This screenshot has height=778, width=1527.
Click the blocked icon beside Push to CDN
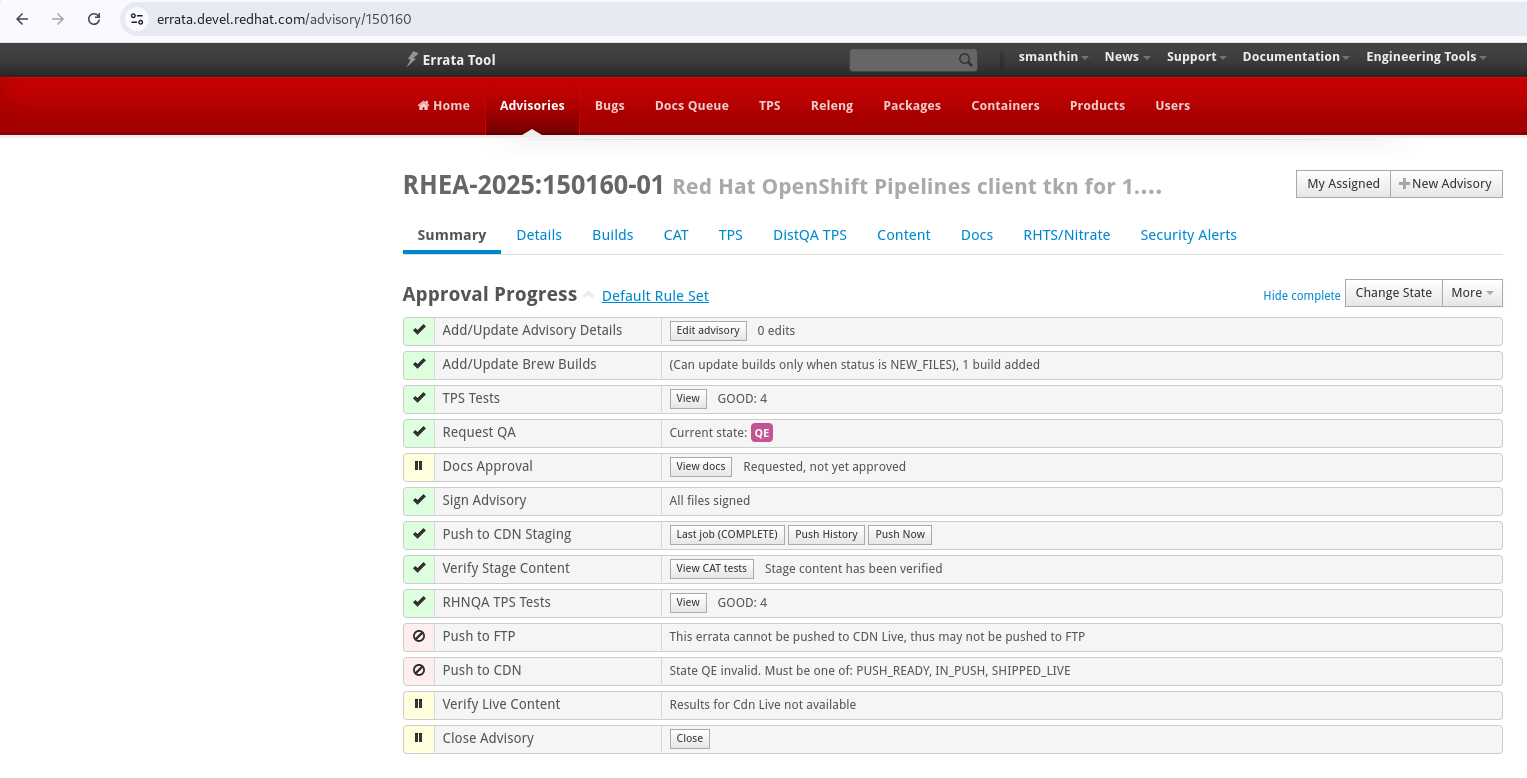[x=419, y=670]
